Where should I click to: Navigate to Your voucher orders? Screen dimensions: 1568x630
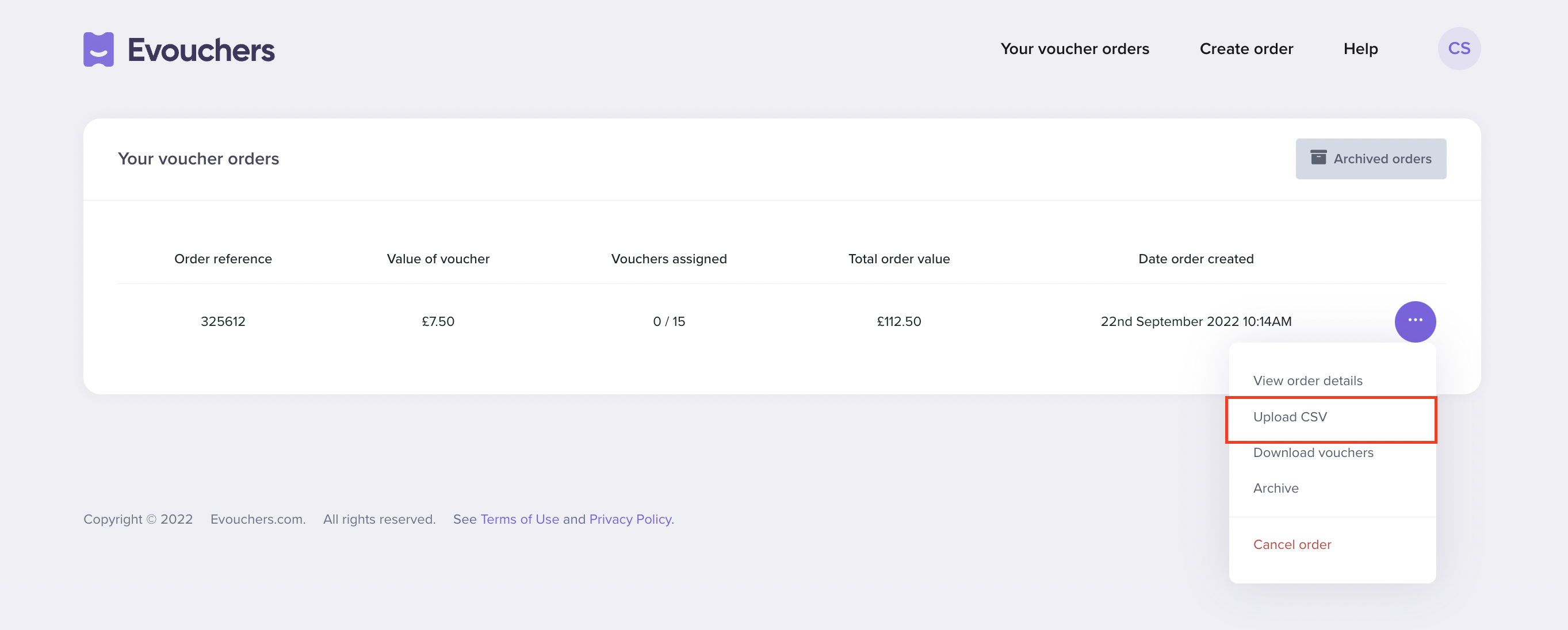click(1075, 49)
